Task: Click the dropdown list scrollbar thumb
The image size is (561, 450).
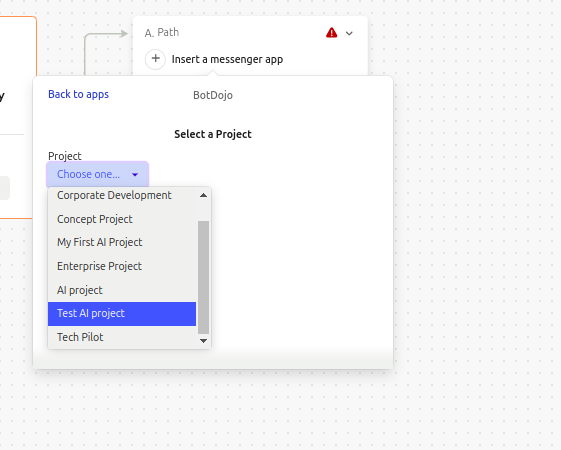Action: [x=203, y=277]
